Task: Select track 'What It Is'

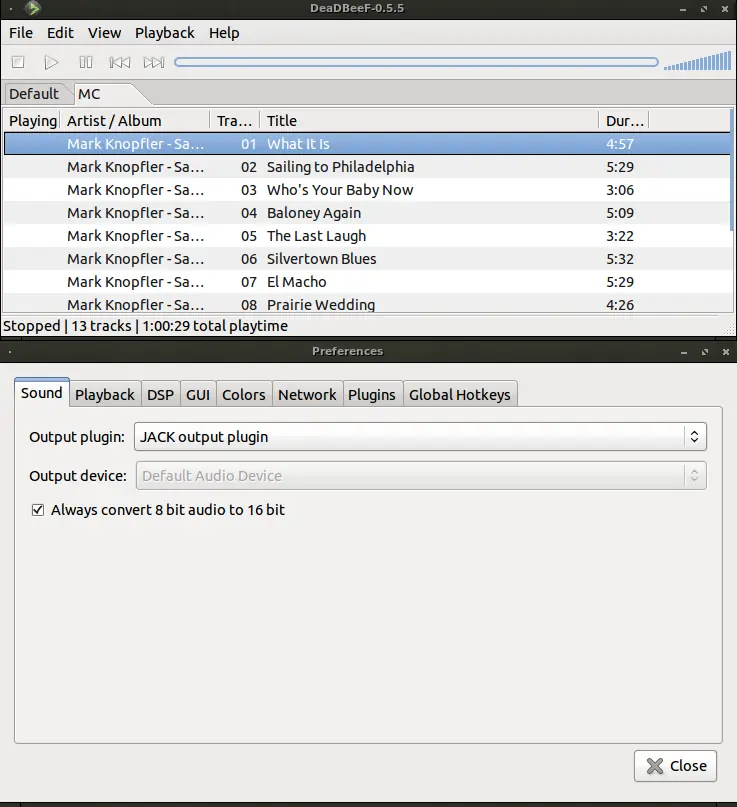Action: click(x=367, y=144)
